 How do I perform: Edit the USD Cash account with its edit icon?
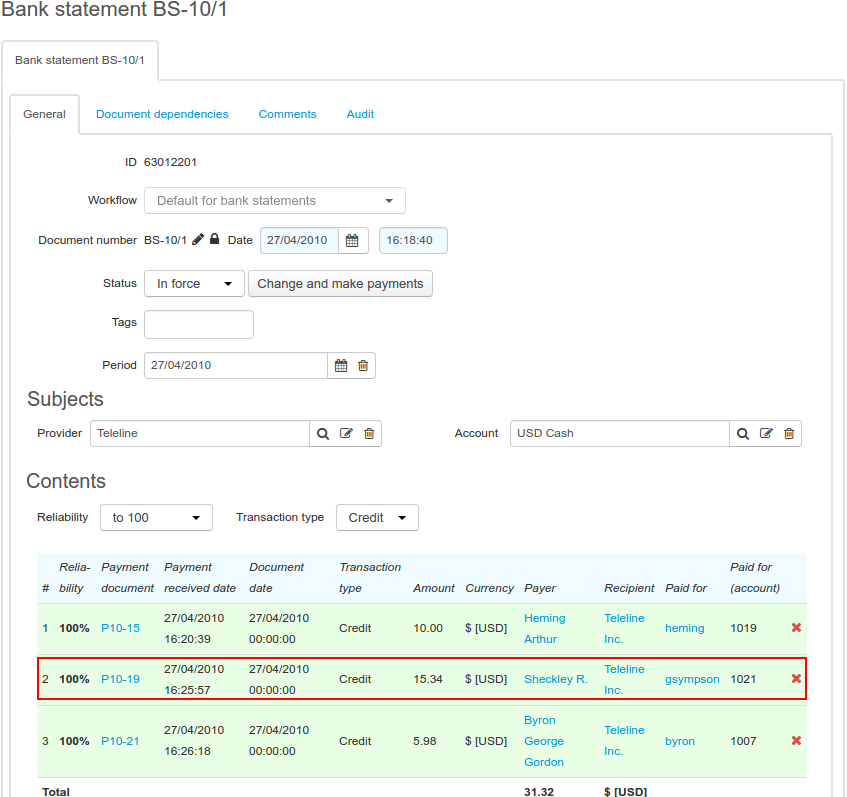(x=767, y=433)
